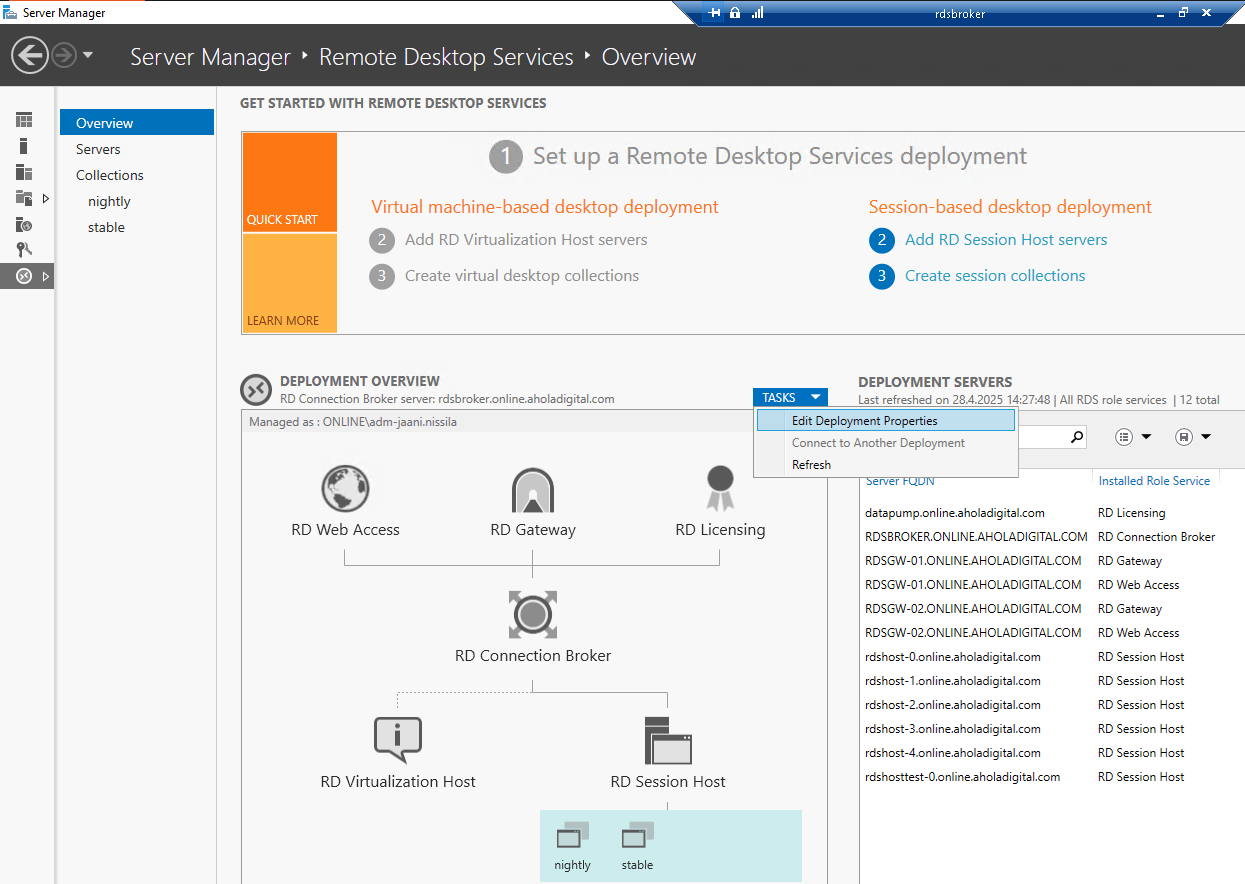1245x884 pixels.
Task: Select RDSGW-01 RD Gateway row
Action: coord(1052,561)
